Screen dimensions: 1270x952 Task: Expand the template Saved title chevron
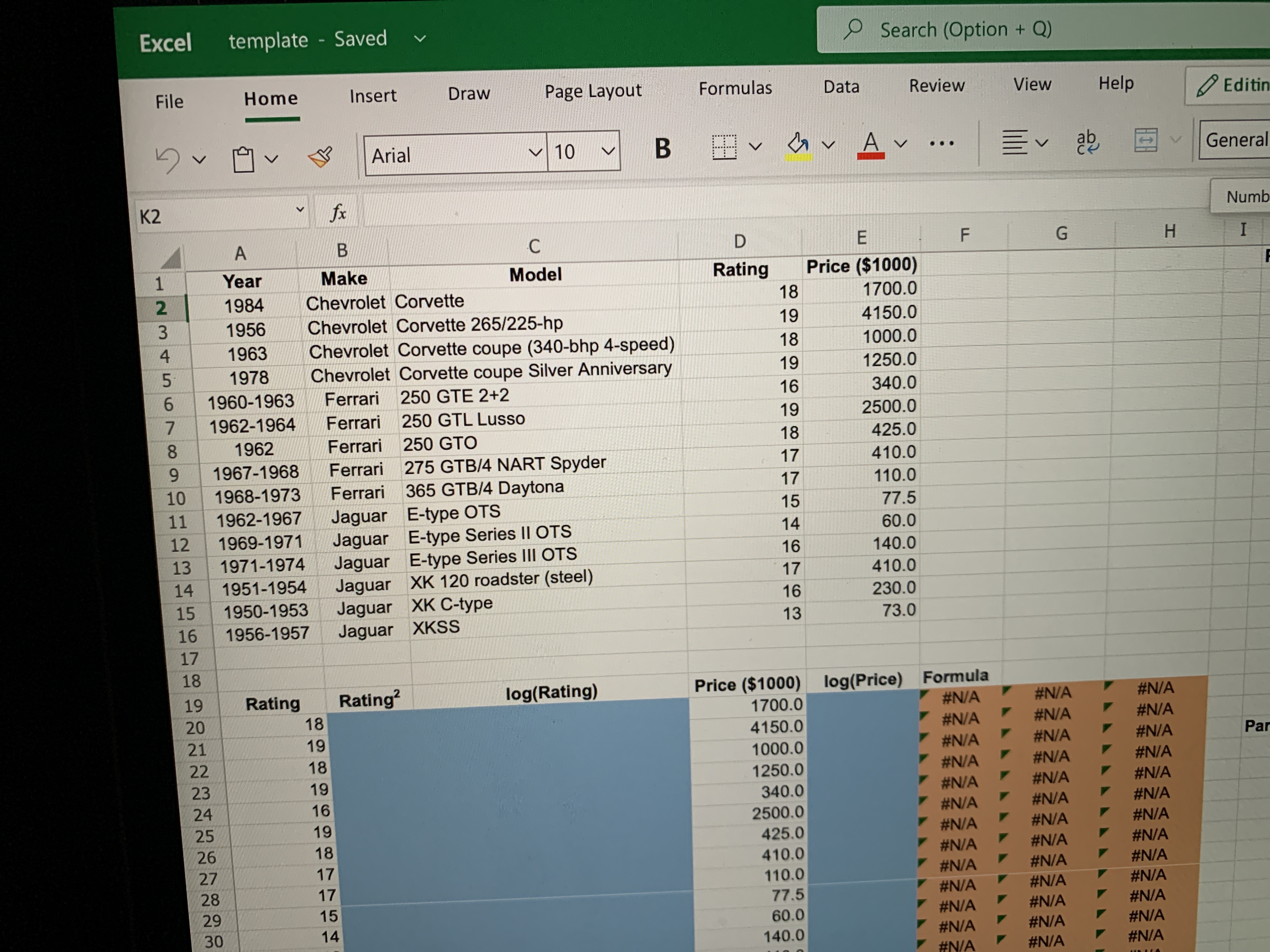pos(420,39)
